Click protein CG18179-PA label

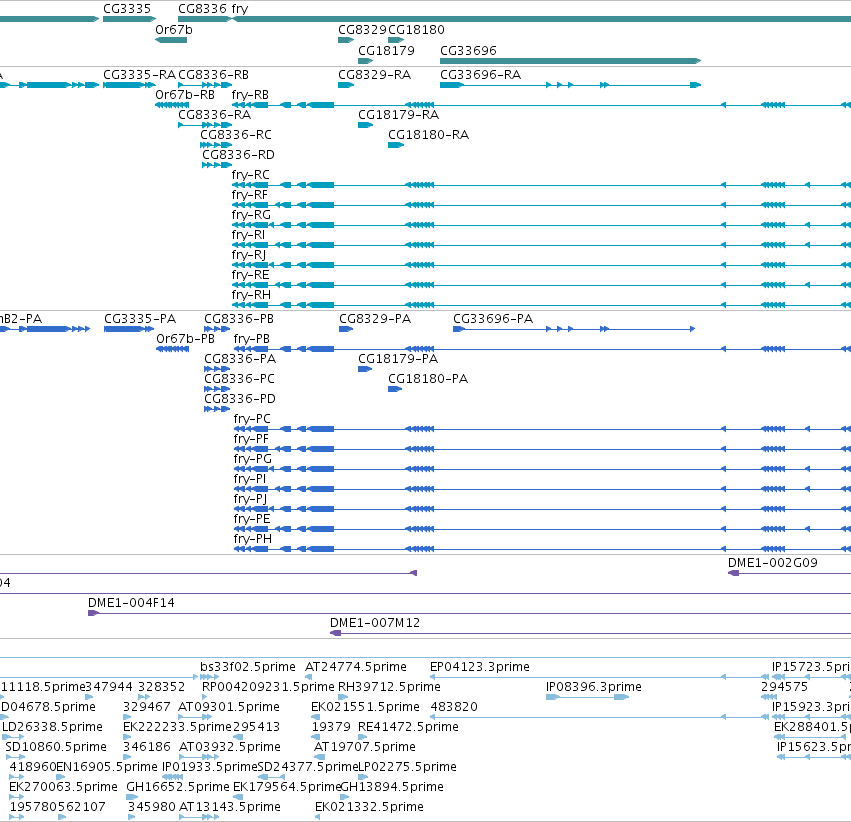pos(398,359)
